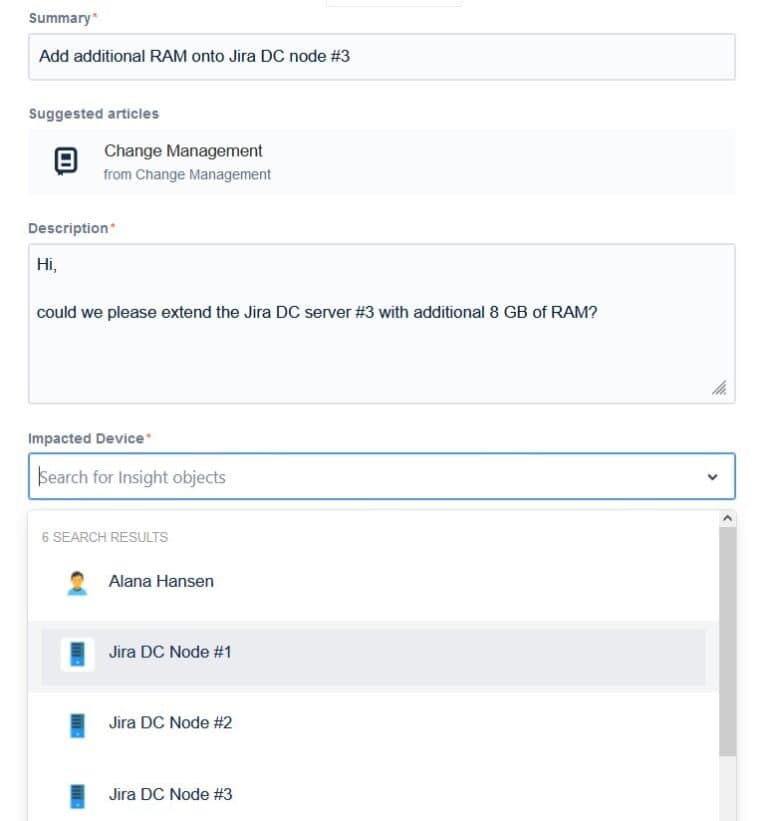Viewport: 768px width, 821px height.
Task: Open the Change Management suggested article
Action: 182,151
